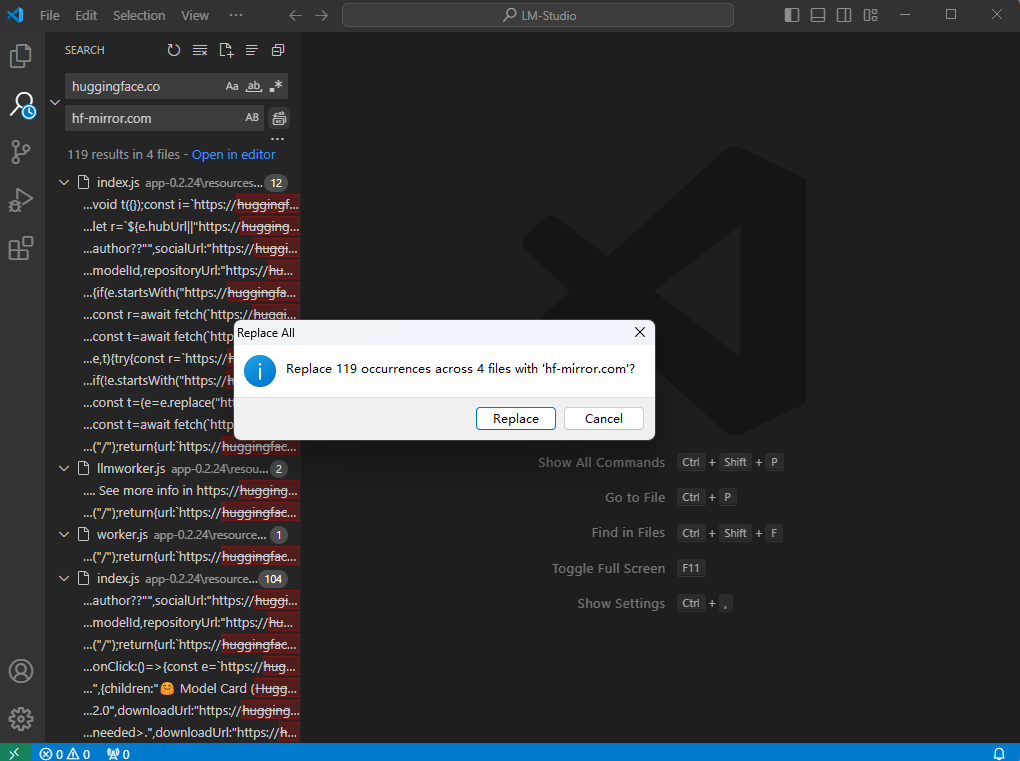This screenshot has width=1020, height=761.
Task: View search results as tree
Action: (252, 50)
